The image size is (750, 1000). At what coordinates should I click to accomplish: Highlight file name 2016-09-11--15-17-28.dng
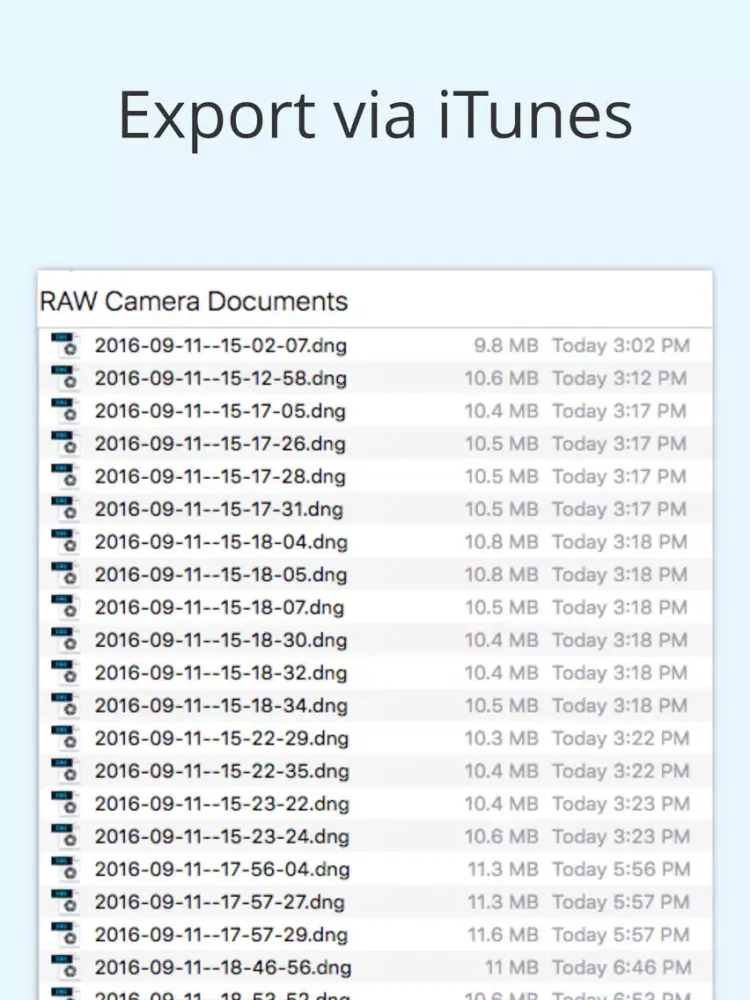pos(220,476)
